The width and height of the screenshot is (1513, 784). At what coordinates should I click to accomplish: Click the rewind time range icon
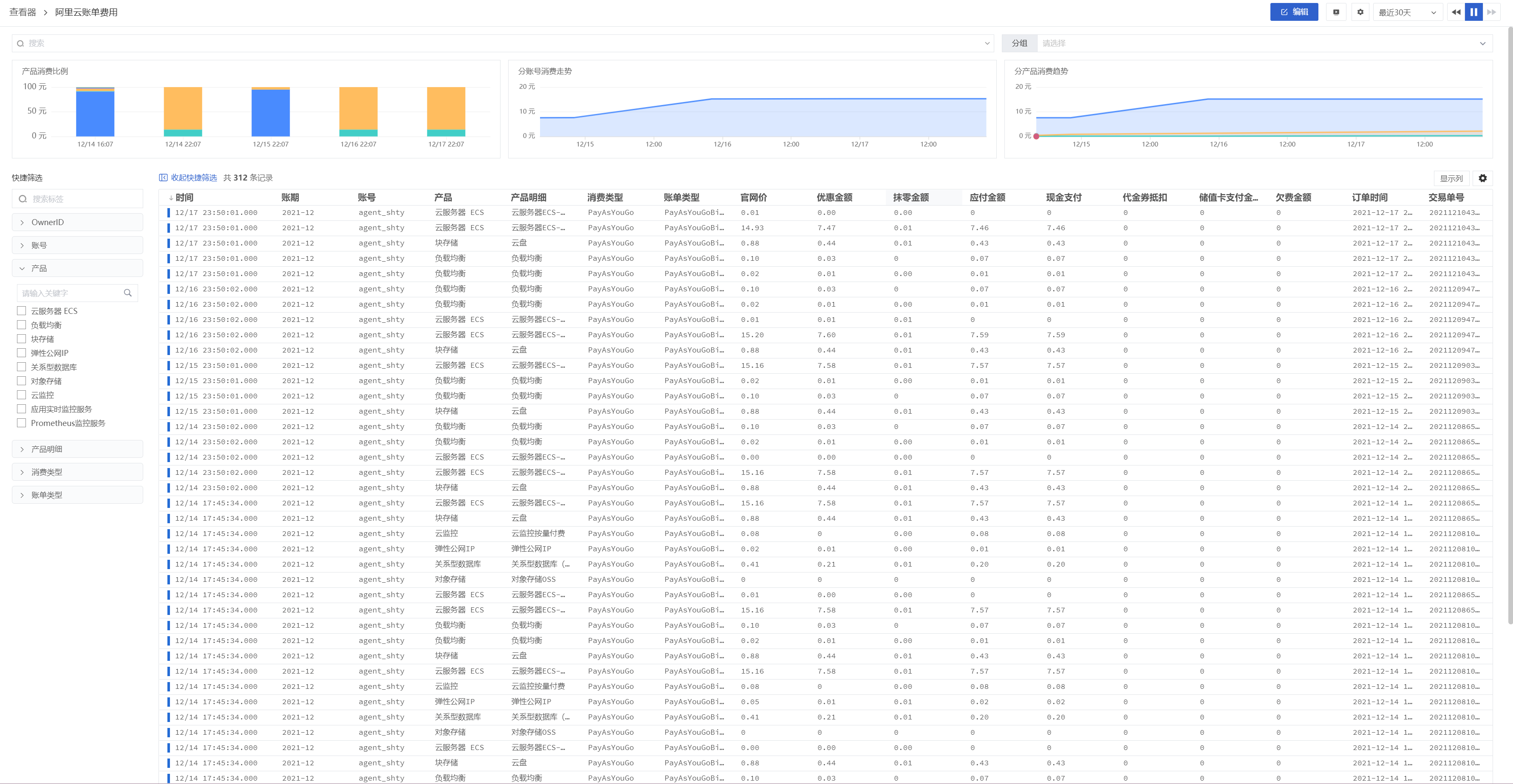1456,12
